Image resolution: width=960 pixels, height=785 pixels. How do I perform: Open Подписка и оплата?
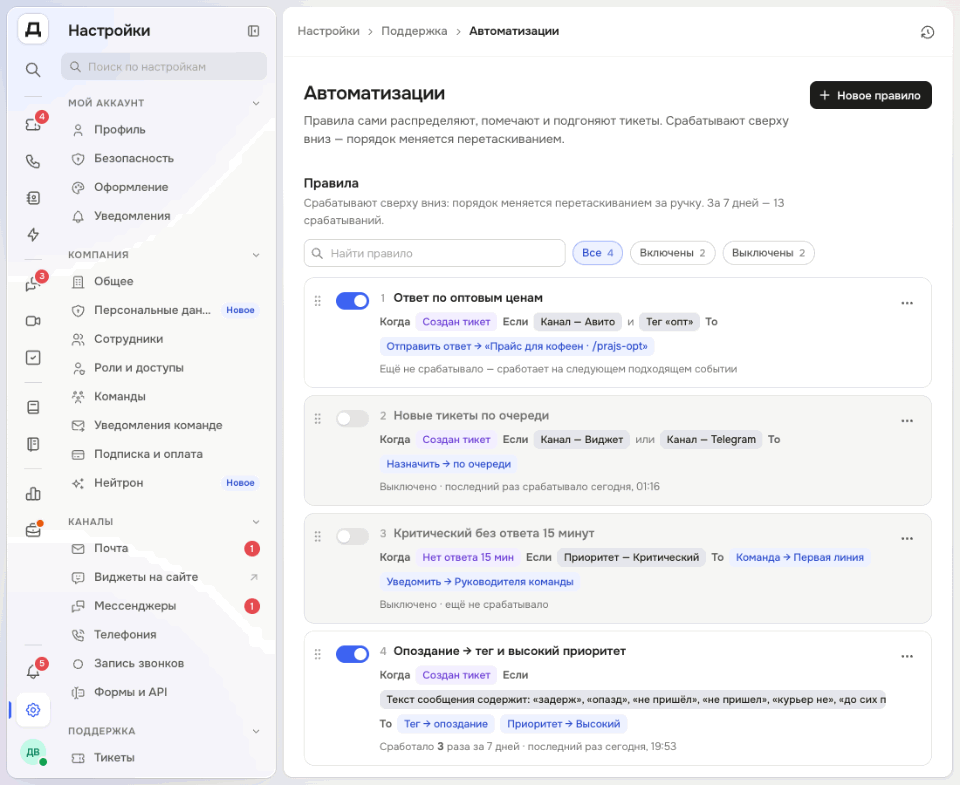click(x=164, y=454)
